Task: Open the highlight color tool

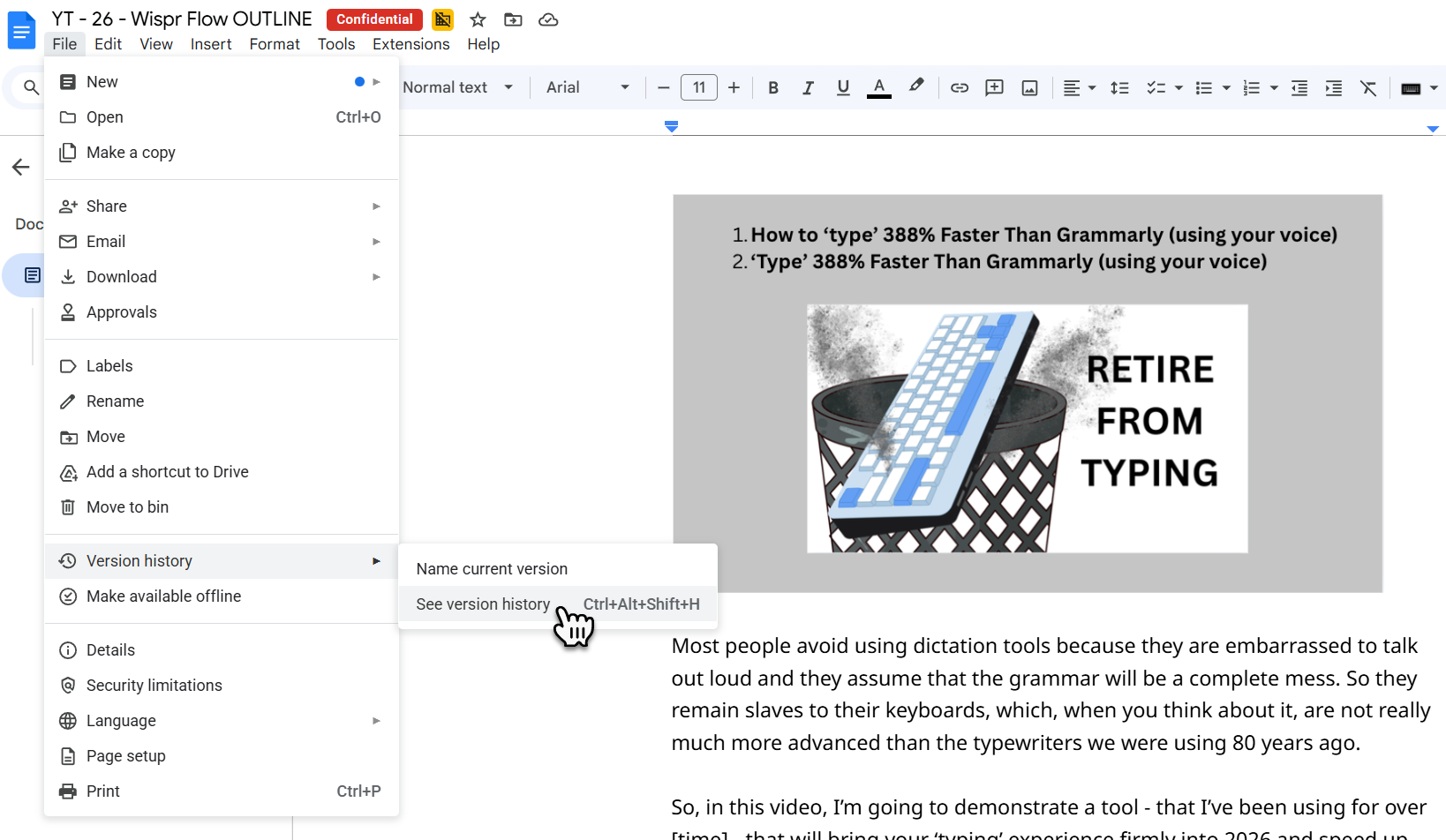Action: click(x=915, y=87)
